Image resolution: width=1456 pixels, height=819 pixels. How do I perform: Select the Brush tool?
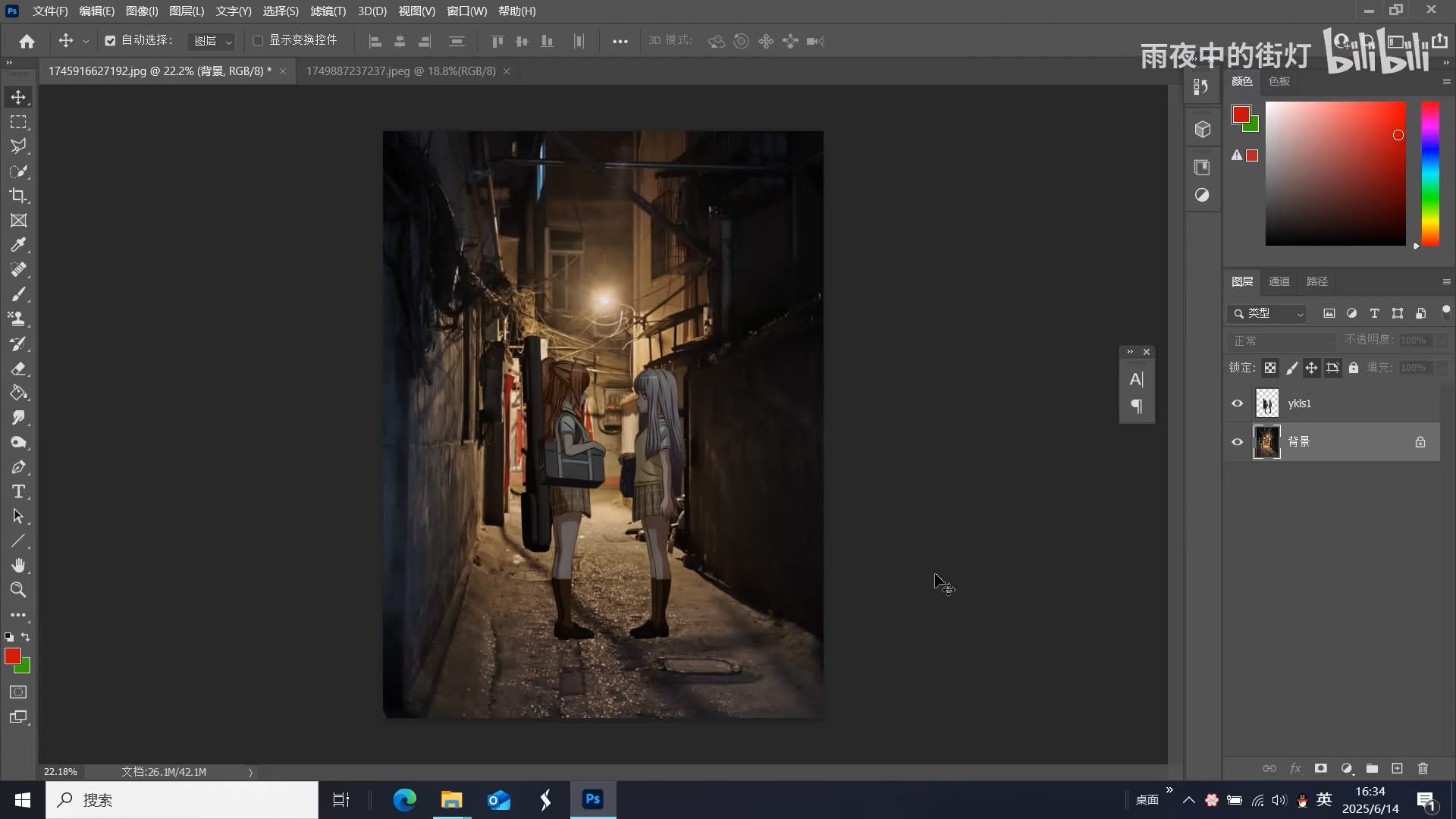click(x=18, y=294)
